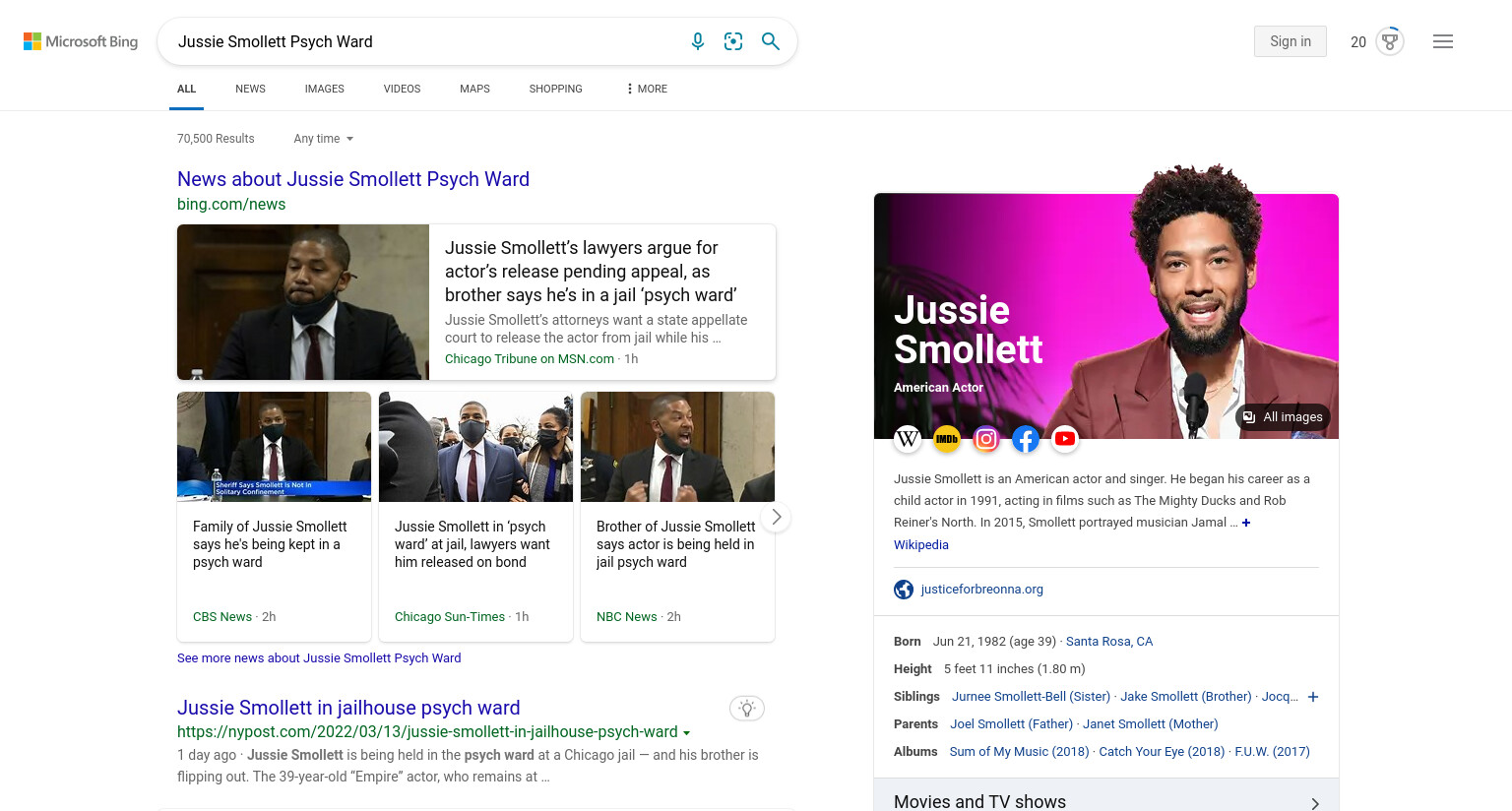This screenshot has width=1512, height=811.
Task: Click the rewards points number 20
Action: 1358,42
